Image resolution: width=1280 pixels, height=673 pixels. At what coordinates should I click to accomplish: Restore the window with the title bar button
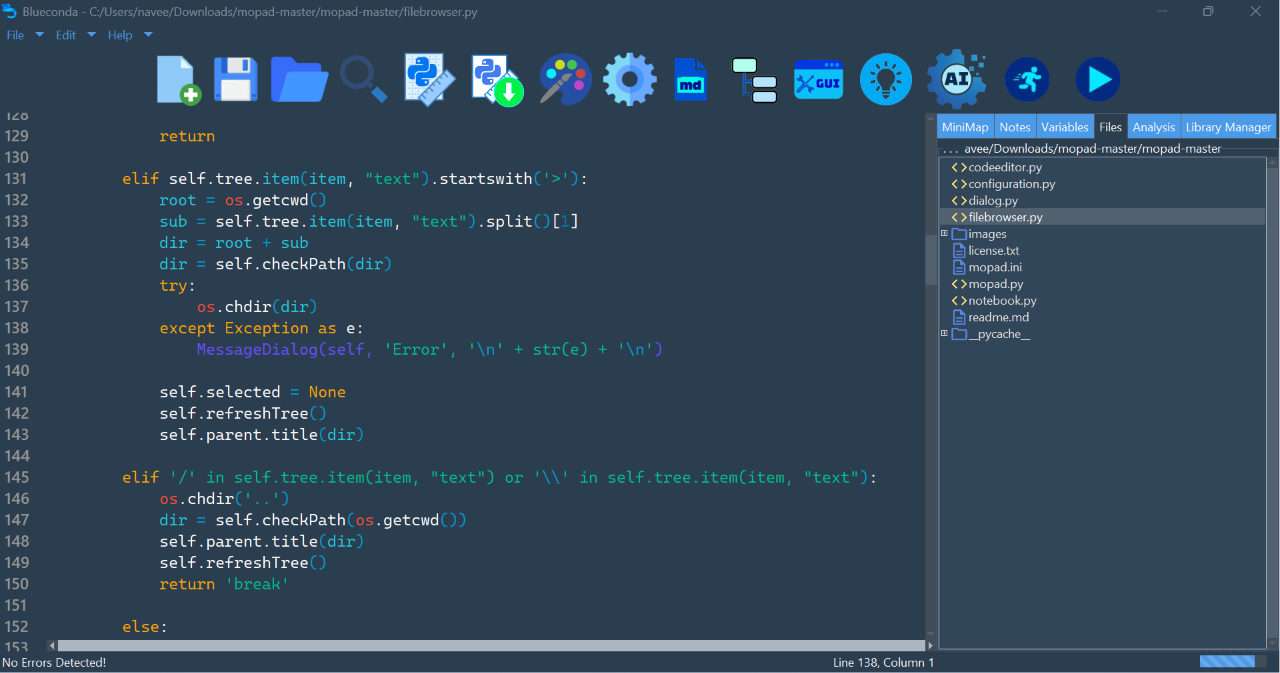point(1208,11)
